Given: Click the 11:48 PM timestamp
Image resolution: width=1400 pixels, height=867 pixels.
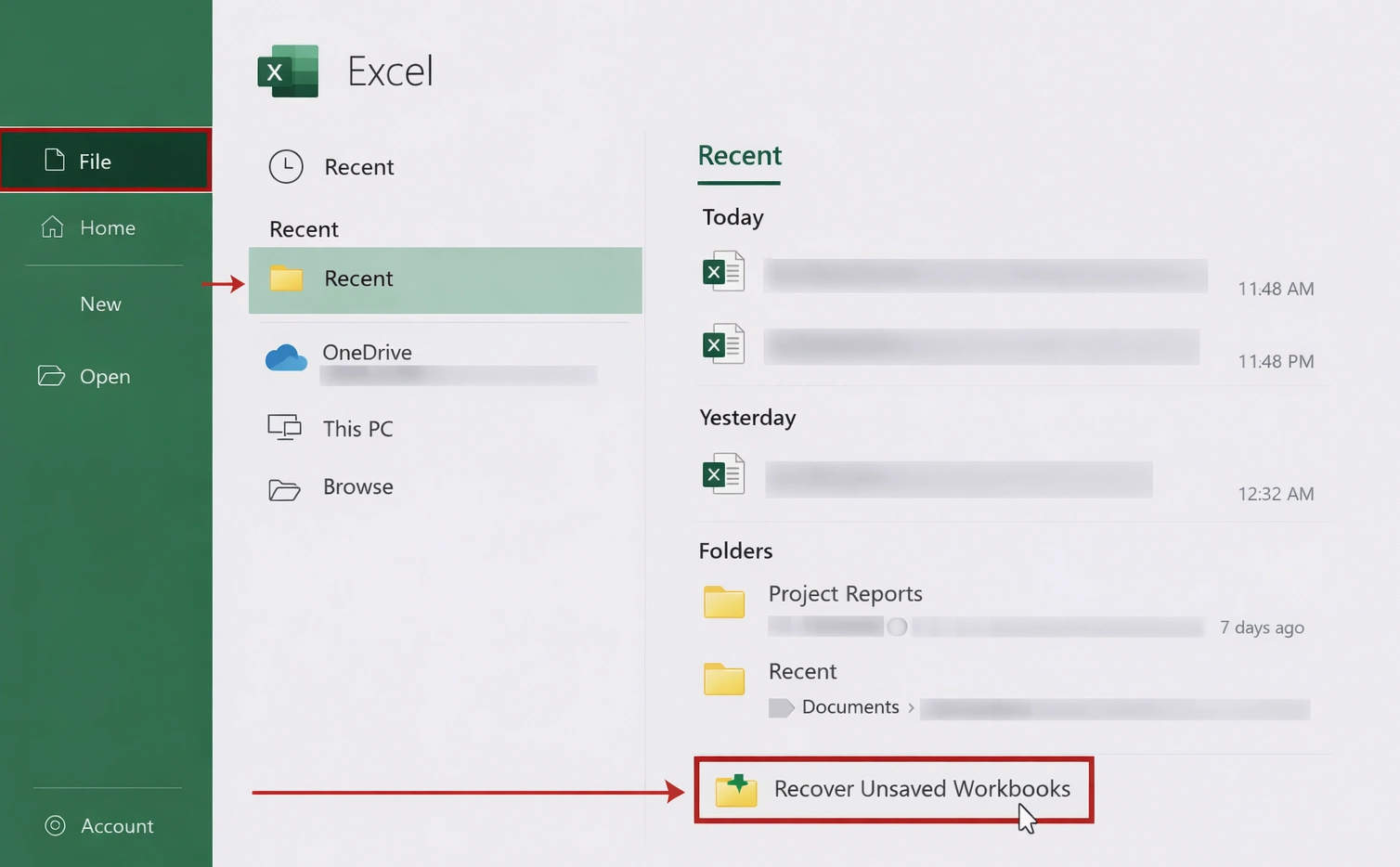Looking at the screenshot, I should point(1276,361).
